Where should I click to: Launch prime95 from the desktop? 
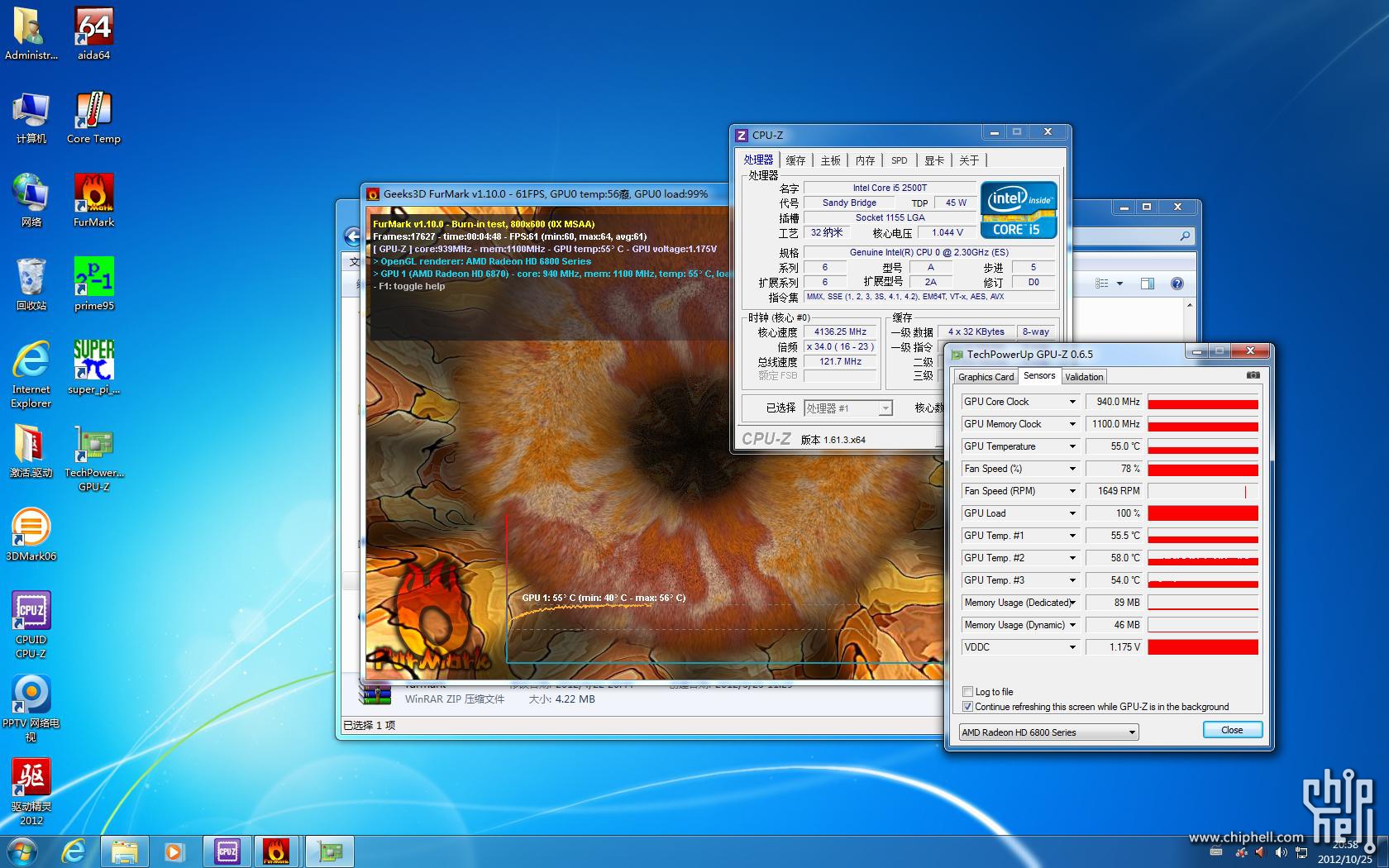(93, 284)
